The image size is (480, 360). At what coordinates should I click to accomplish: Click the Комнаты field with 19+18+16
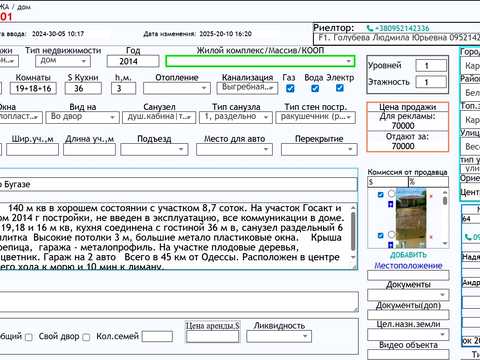[x=33, y=88]
